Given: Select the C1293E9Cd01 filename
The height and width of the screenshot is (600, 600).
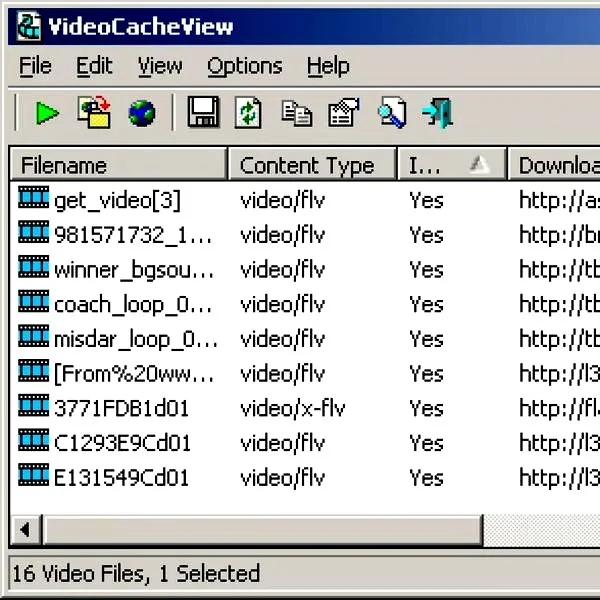Looking at the screenshot, I should pyautogui.click(x=122, y=443).
